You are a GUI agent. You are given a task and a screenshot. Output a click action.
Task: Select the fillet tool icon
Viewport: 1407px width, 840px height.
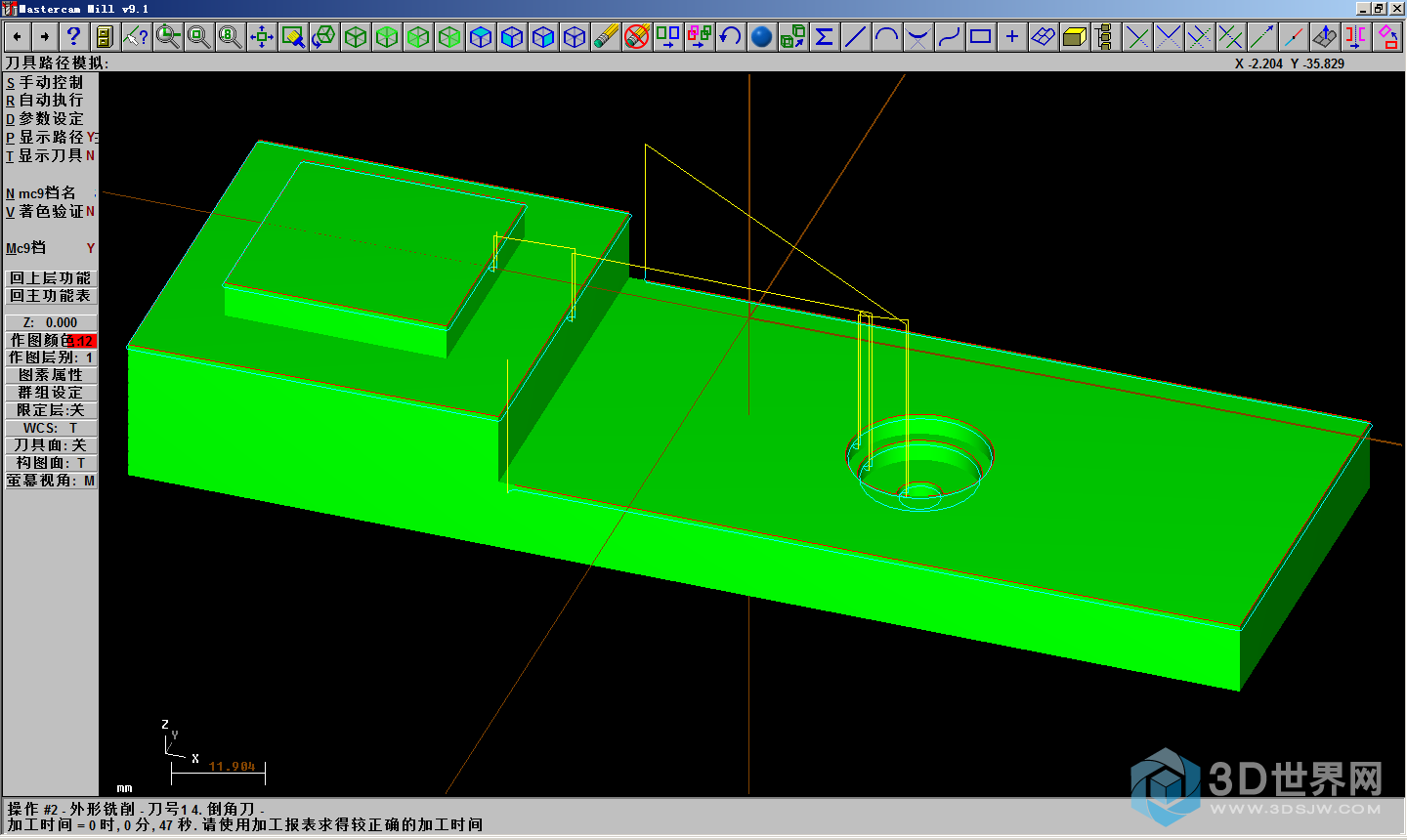coord(918,37)
